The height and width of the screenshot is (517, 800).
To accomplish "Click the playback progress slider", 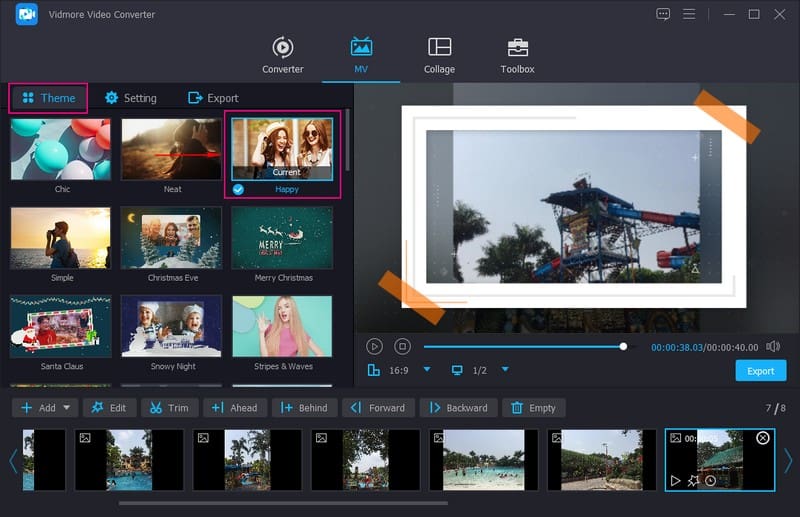I will (520, 346).
